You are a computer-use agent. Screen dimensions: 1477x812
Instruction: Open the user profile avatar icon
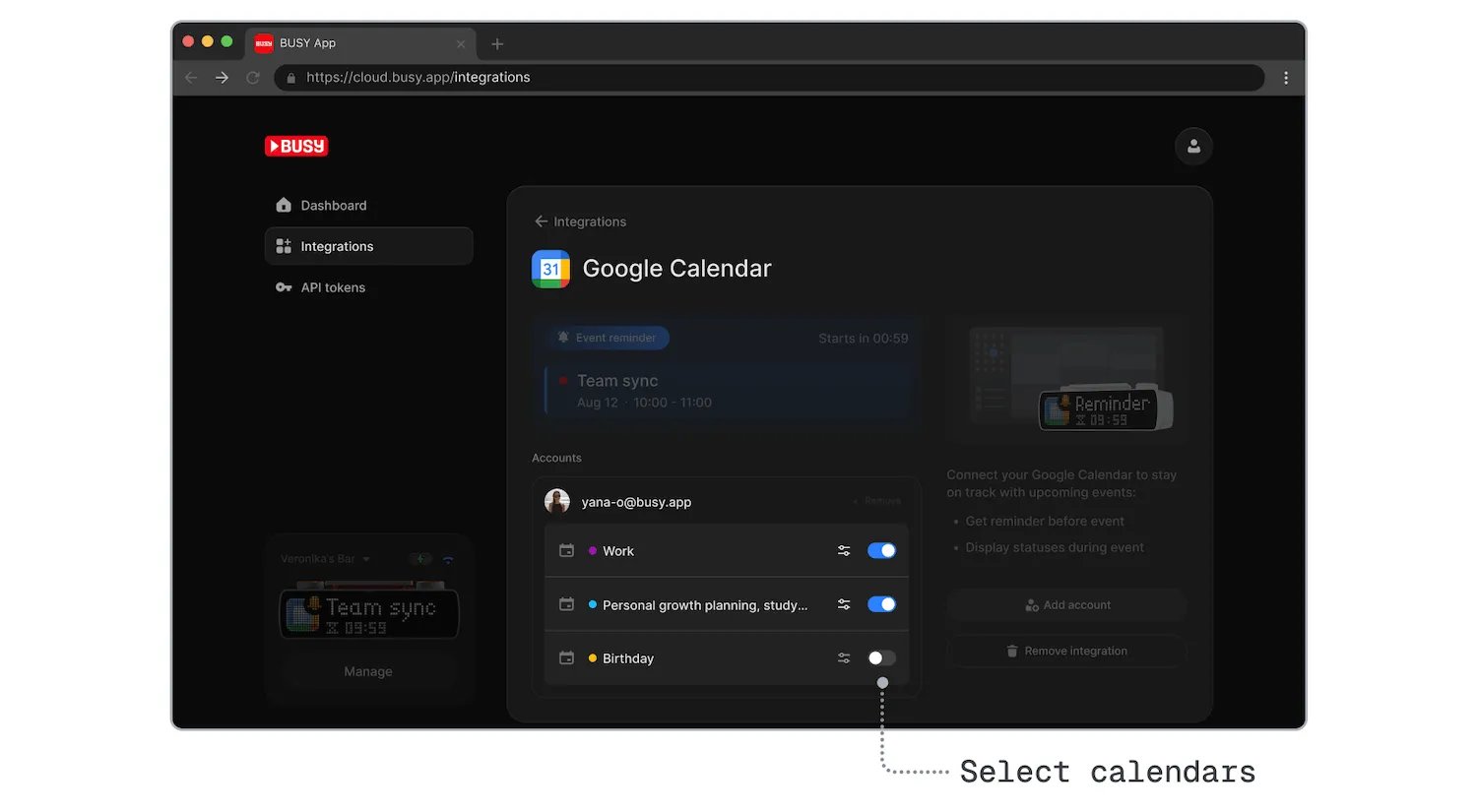(x=1193, y=147)
